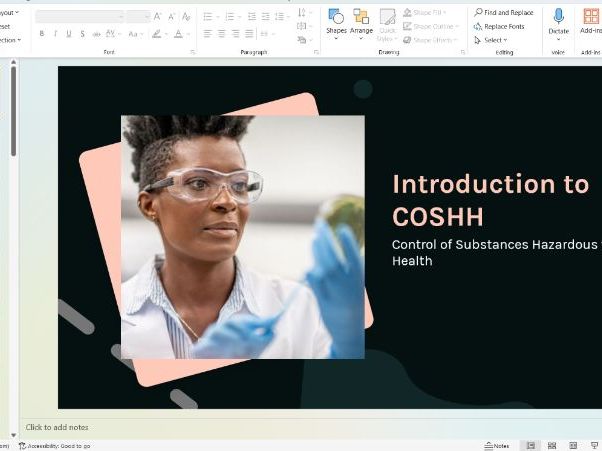This screenshot has width=602, height=451.
Task: Click text highlight color button
Action: coord(159,34)
